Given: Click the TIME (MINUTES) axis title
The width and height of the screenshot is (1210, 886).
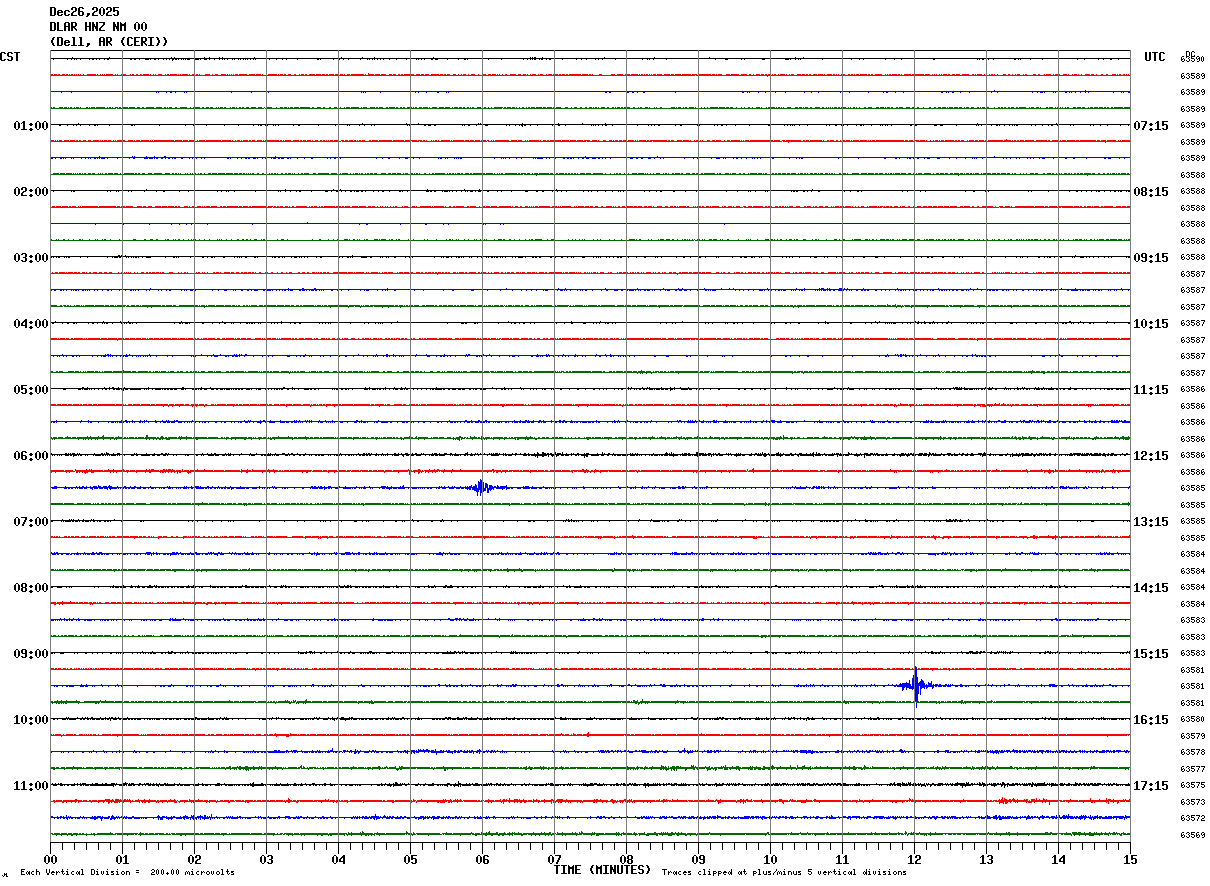Looking at the screenshot, I should click(602, 870).
